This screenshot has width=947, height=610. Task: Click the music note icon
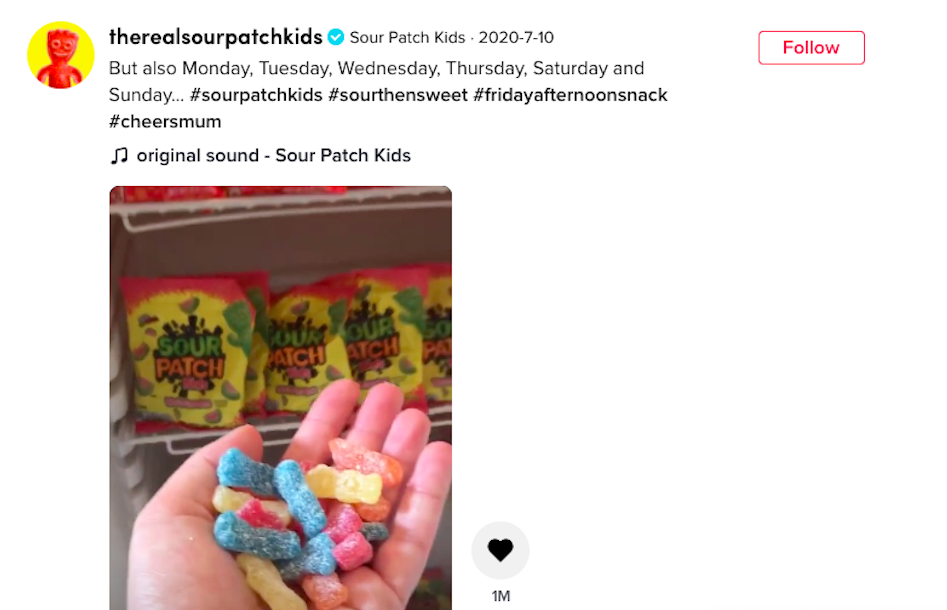(x=120, y=156)
